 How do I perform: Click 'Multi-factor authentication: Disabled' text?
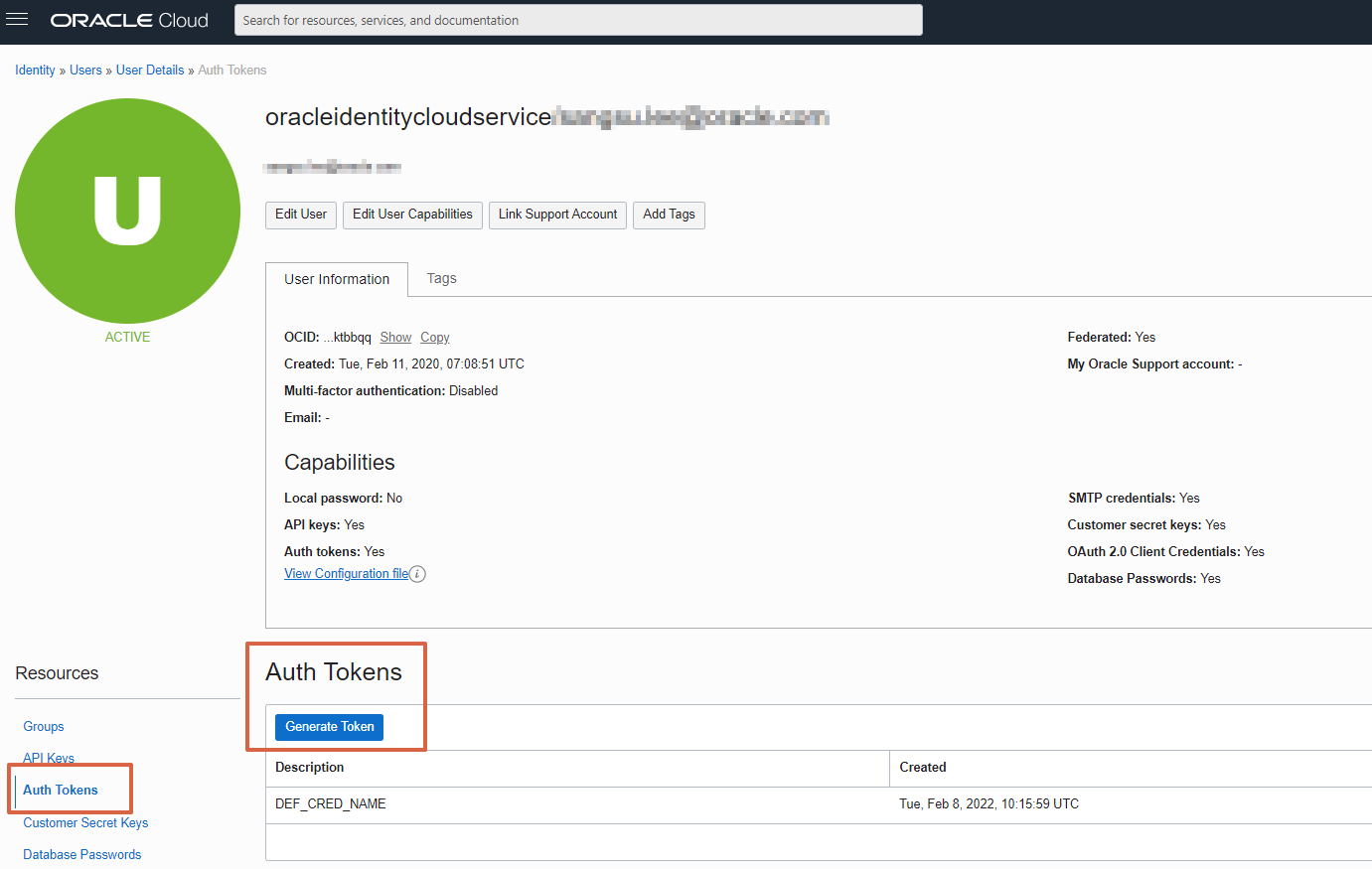pyautogui.click(x=390, y=391)
